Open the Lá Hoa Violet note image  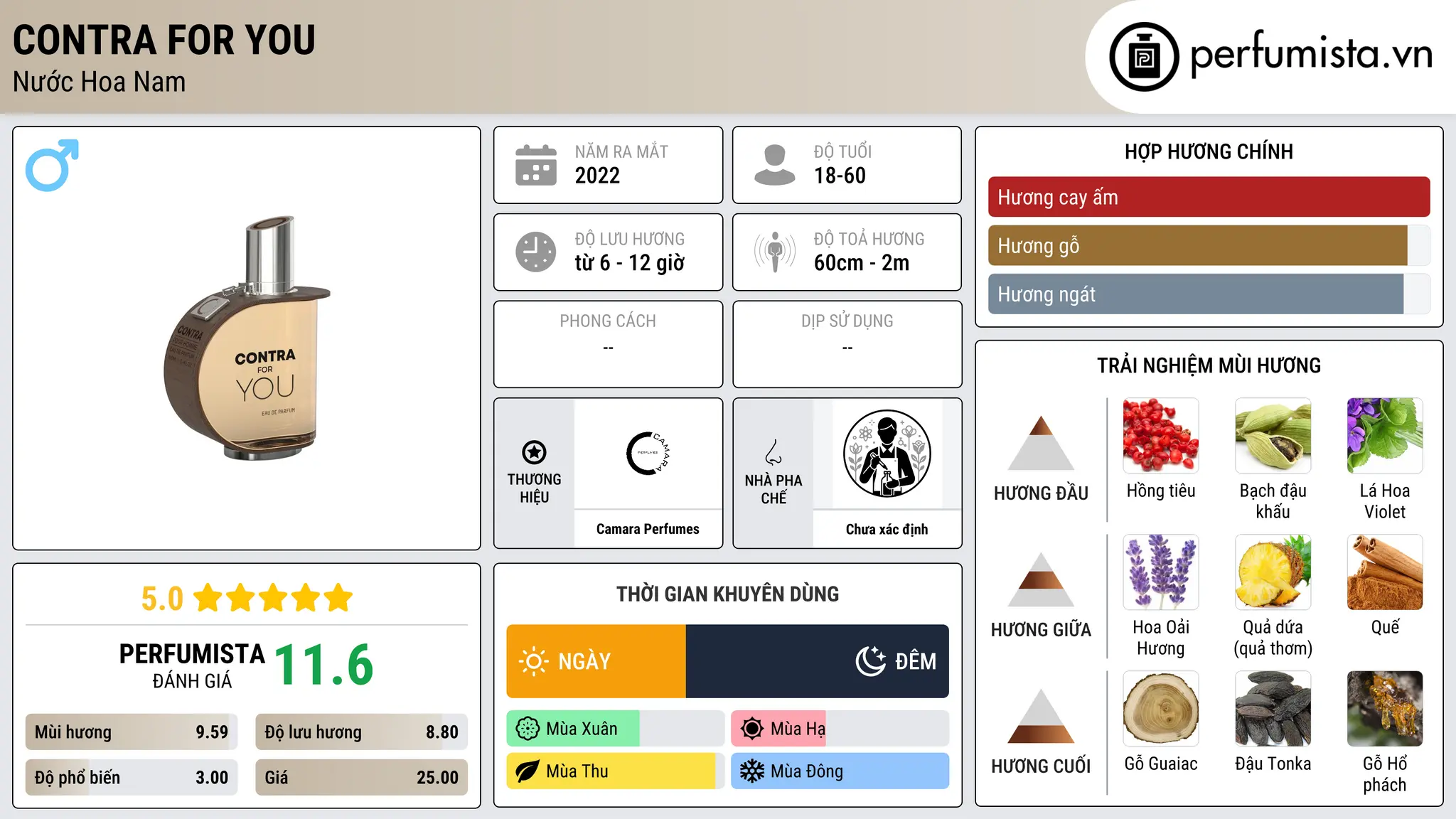[x=1385, y=435]
